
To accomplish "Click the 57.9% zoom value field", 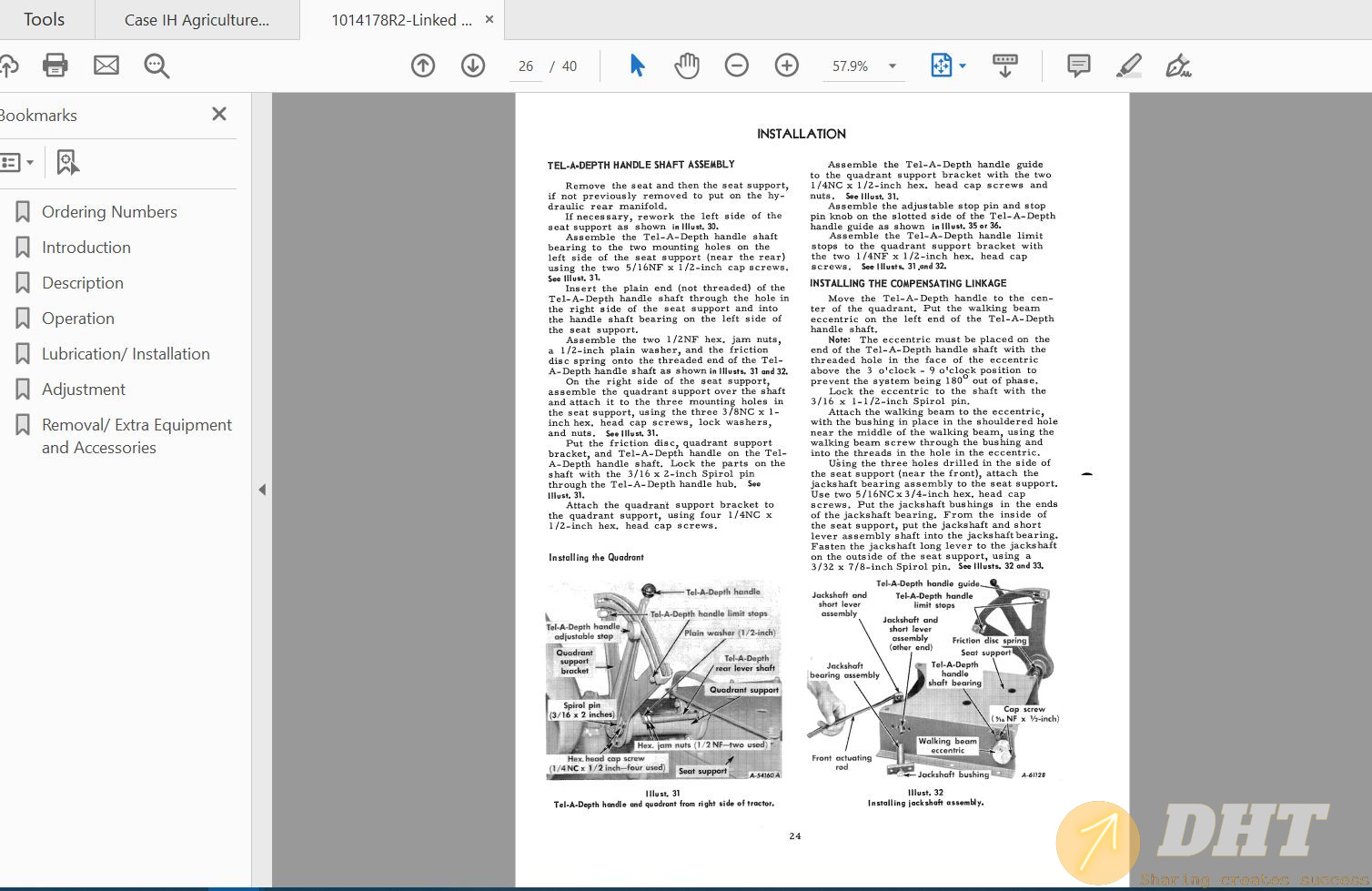I will [x=851, y=66].
